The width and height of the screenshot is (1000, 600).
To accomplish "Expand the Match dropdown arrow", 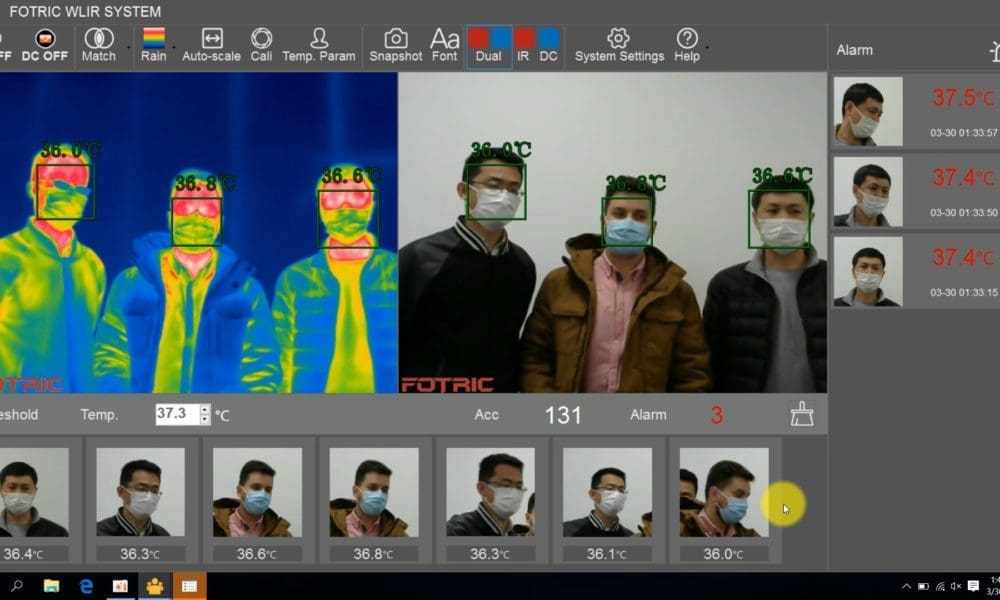I will tap(127, 46).
